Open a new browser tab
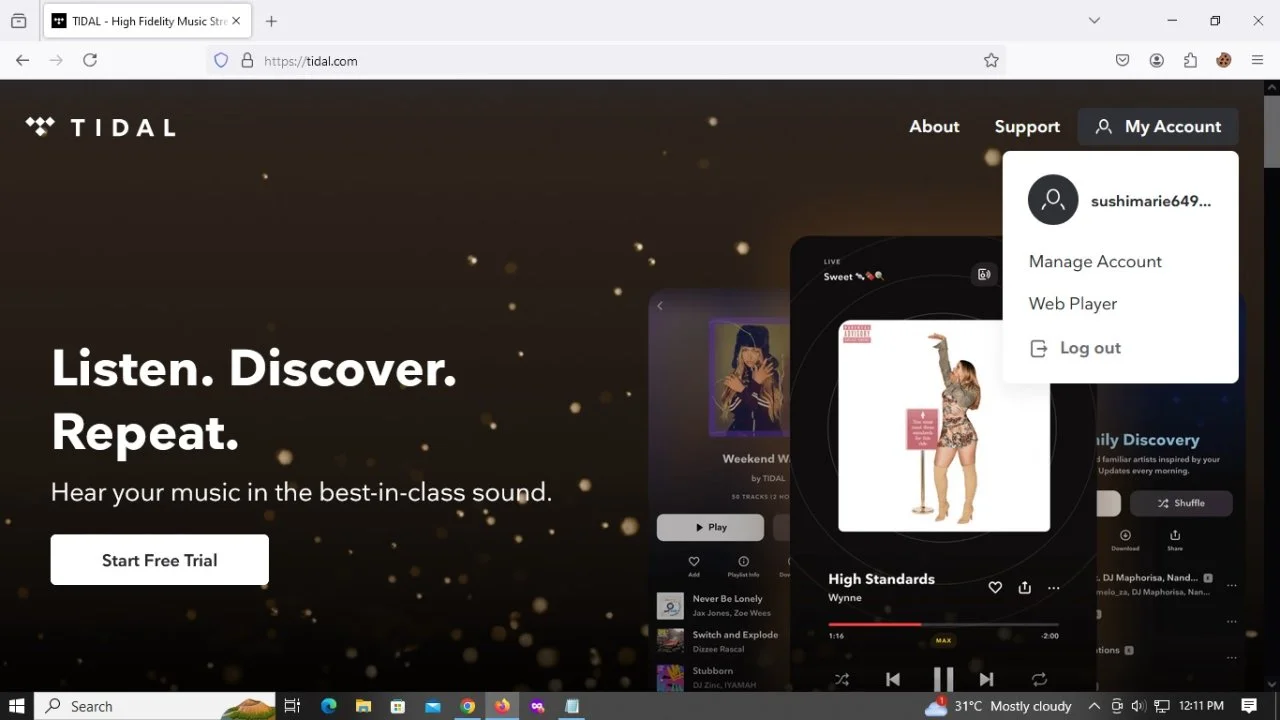The width and height of the screenshot is (1280, 720). [x=271, y=21]
